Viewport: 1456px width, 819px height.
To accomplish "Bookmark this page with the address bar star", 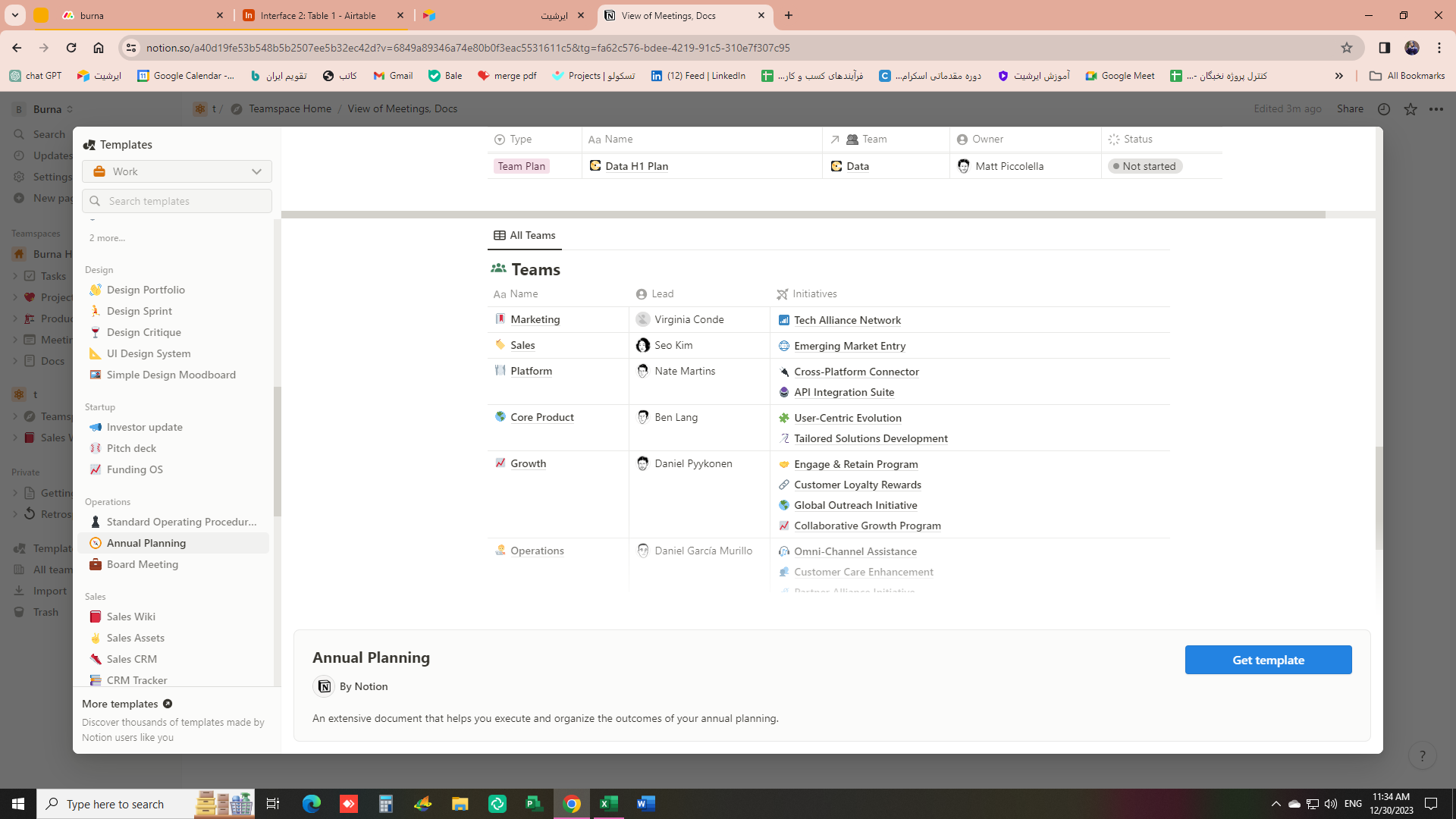I will (x=1347, y=48).
